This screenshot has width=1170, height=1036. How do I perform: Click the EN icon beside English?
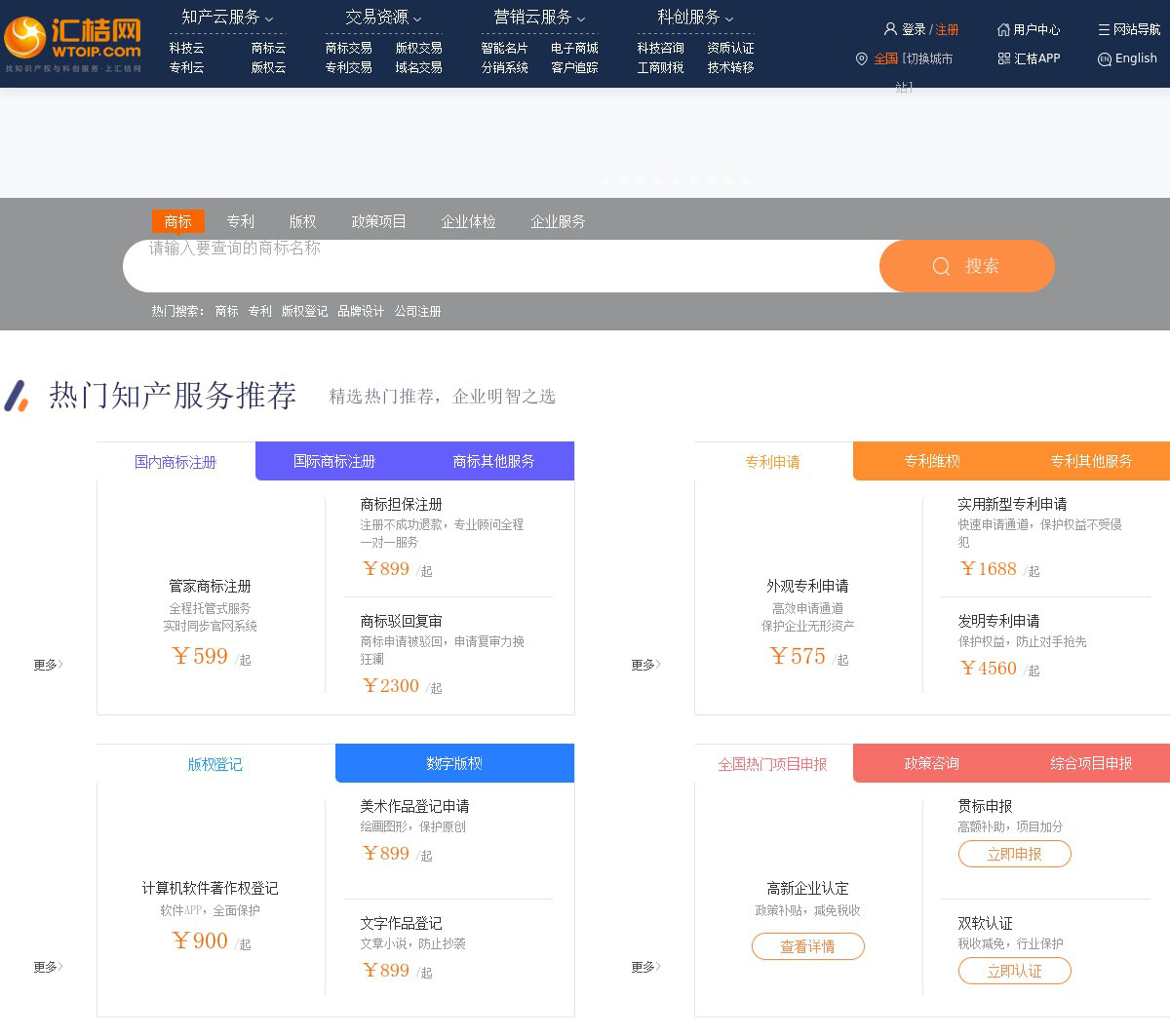pos(1104,59)
